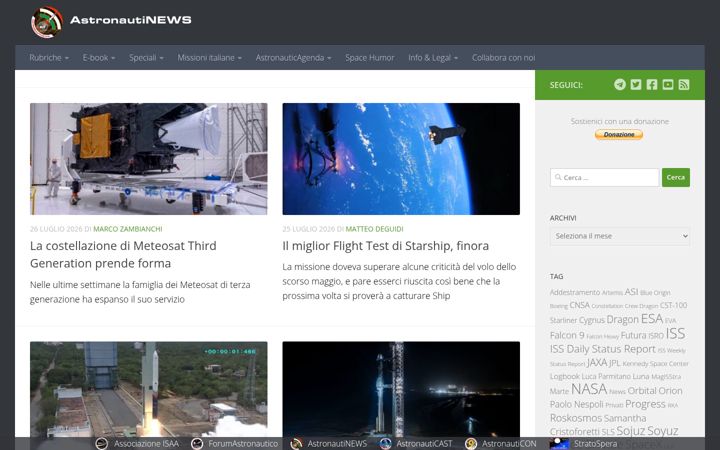Screen dimensions: 720x450
Task: Click the ForumAstronautico footer link text
Action: point(243,444)
